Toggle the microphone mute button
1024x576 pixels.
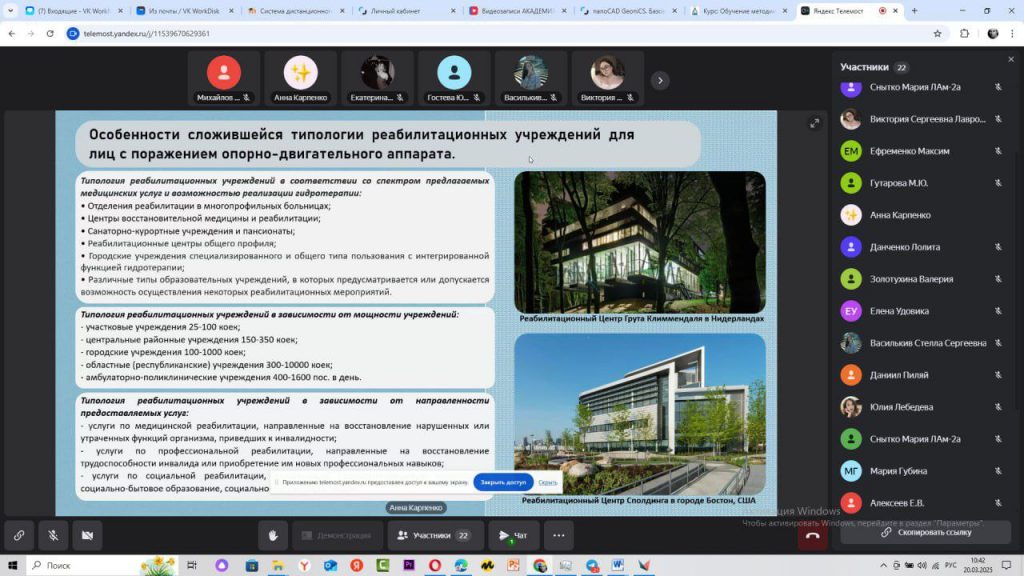[x=53, y=535]
